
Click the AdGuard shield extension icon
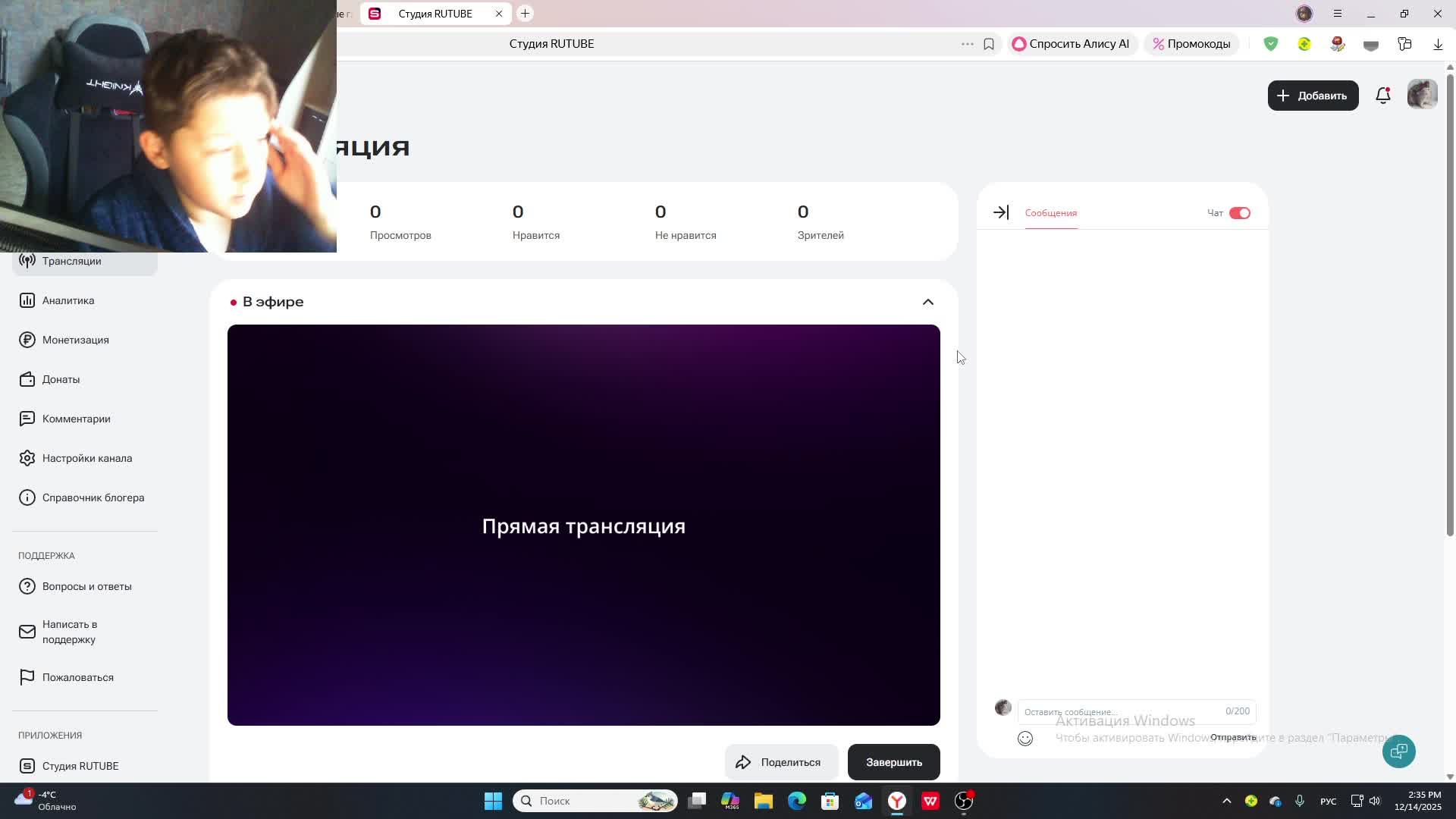tap(1271, 43)
